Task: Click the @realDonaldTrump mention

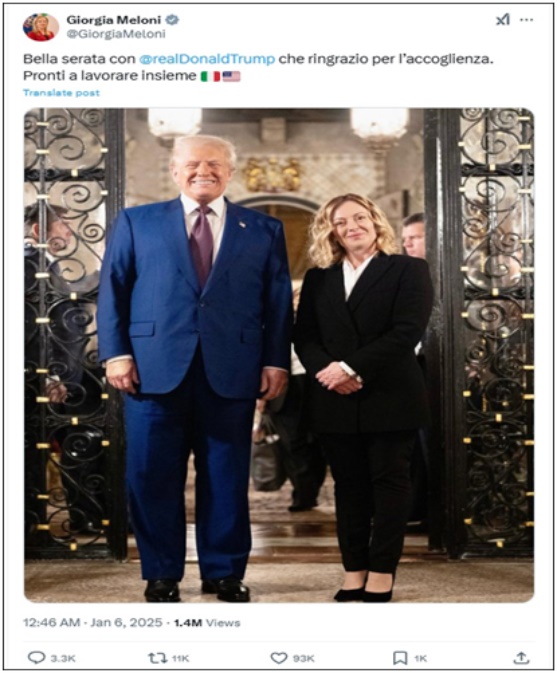Action: [207, 59]
